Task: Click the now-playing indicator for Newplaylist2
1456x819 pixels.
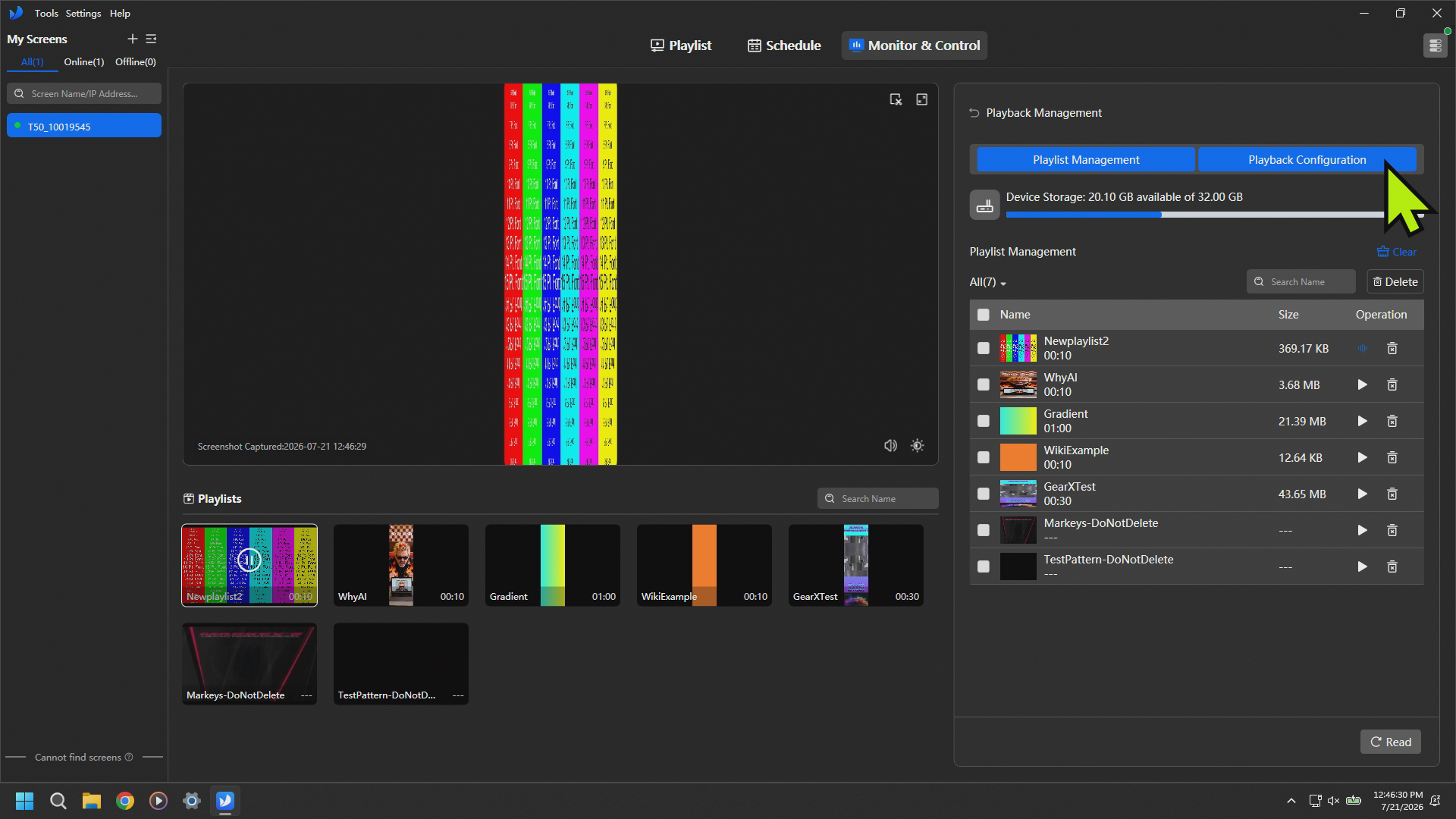Action: (1362, 348)
